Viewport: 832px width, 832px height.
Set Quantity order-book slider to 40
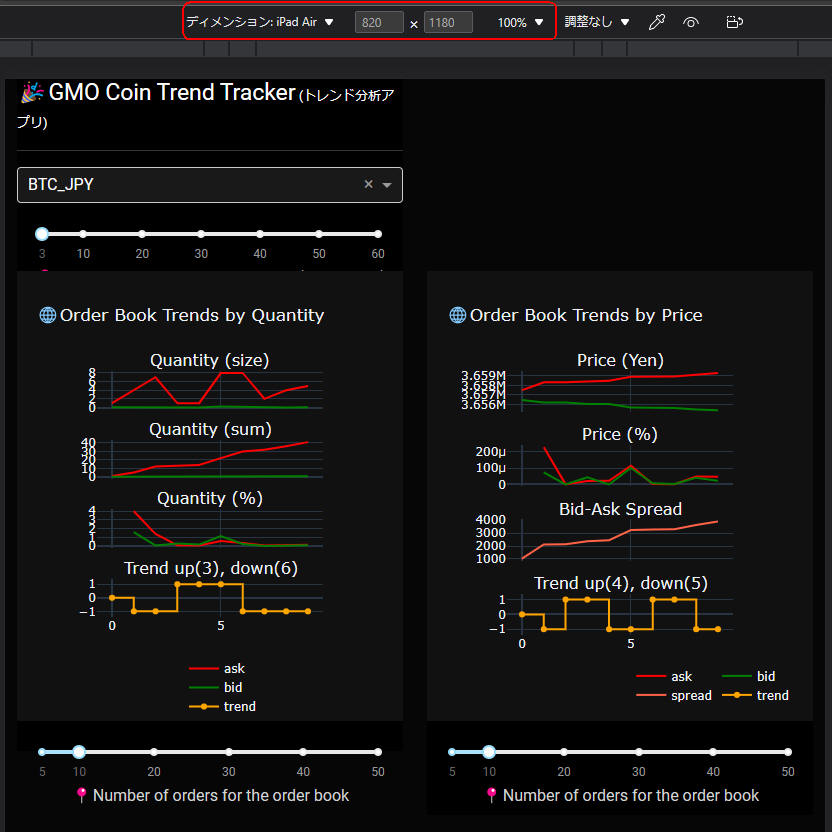pos(302,752)
